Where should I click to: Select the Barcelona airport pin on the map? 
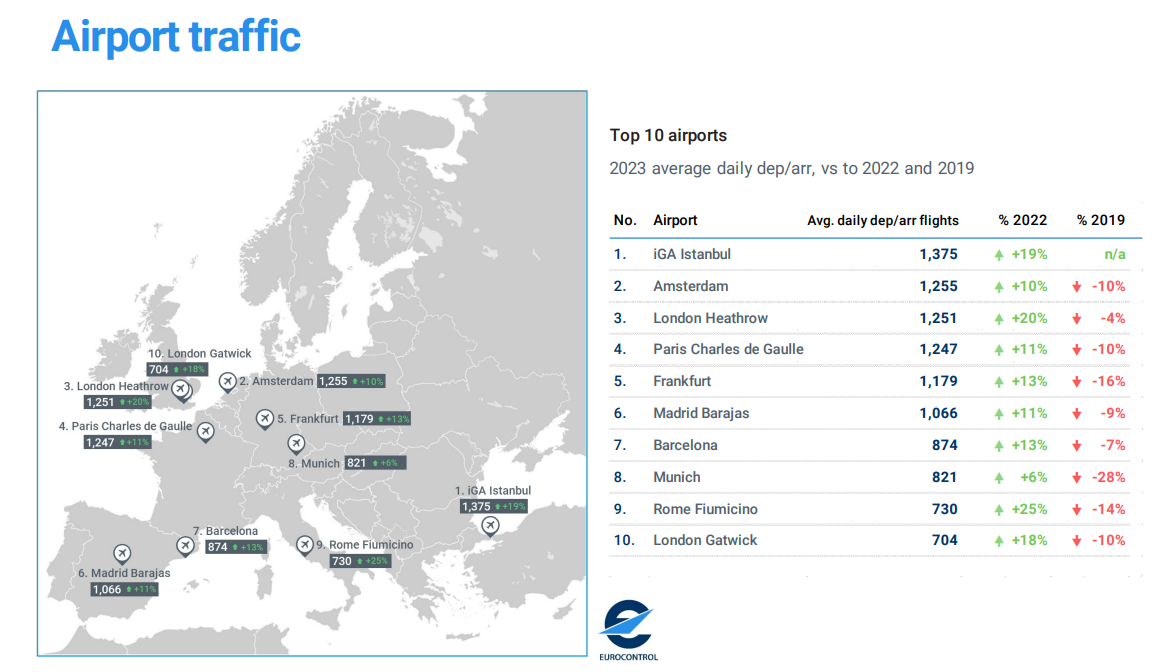click(186, 546)
